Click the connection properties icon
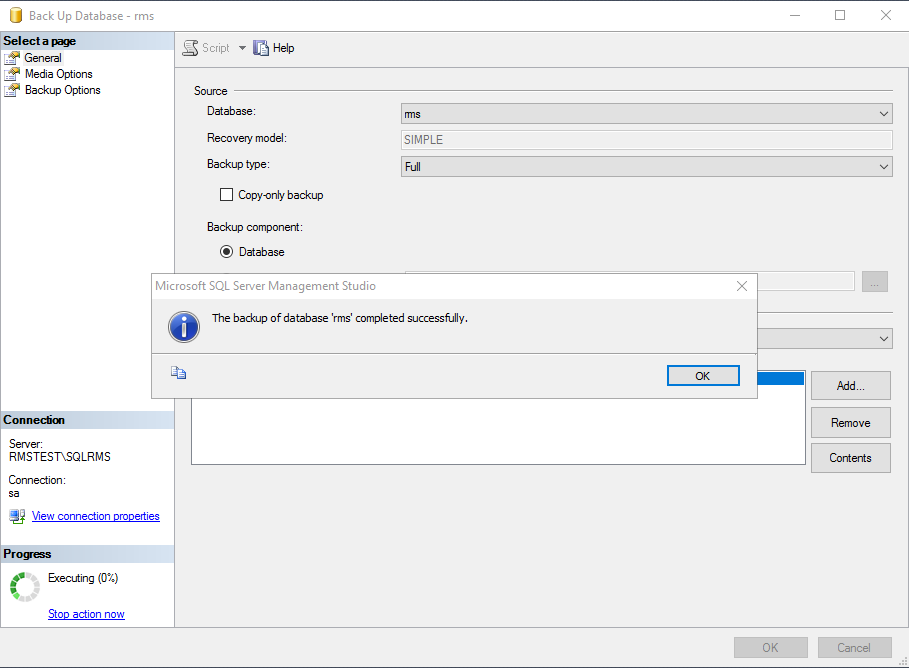This screenshot has height=668, width=909. [17, 516]
